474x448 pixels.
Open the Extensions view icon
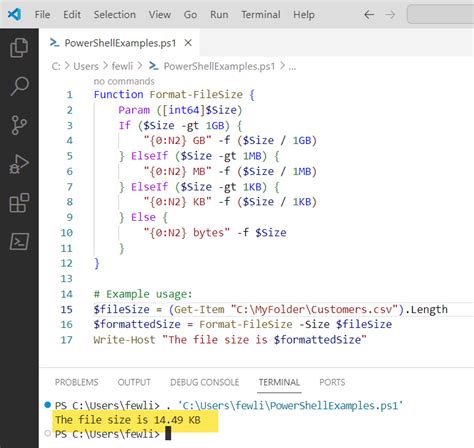[19, 203]
